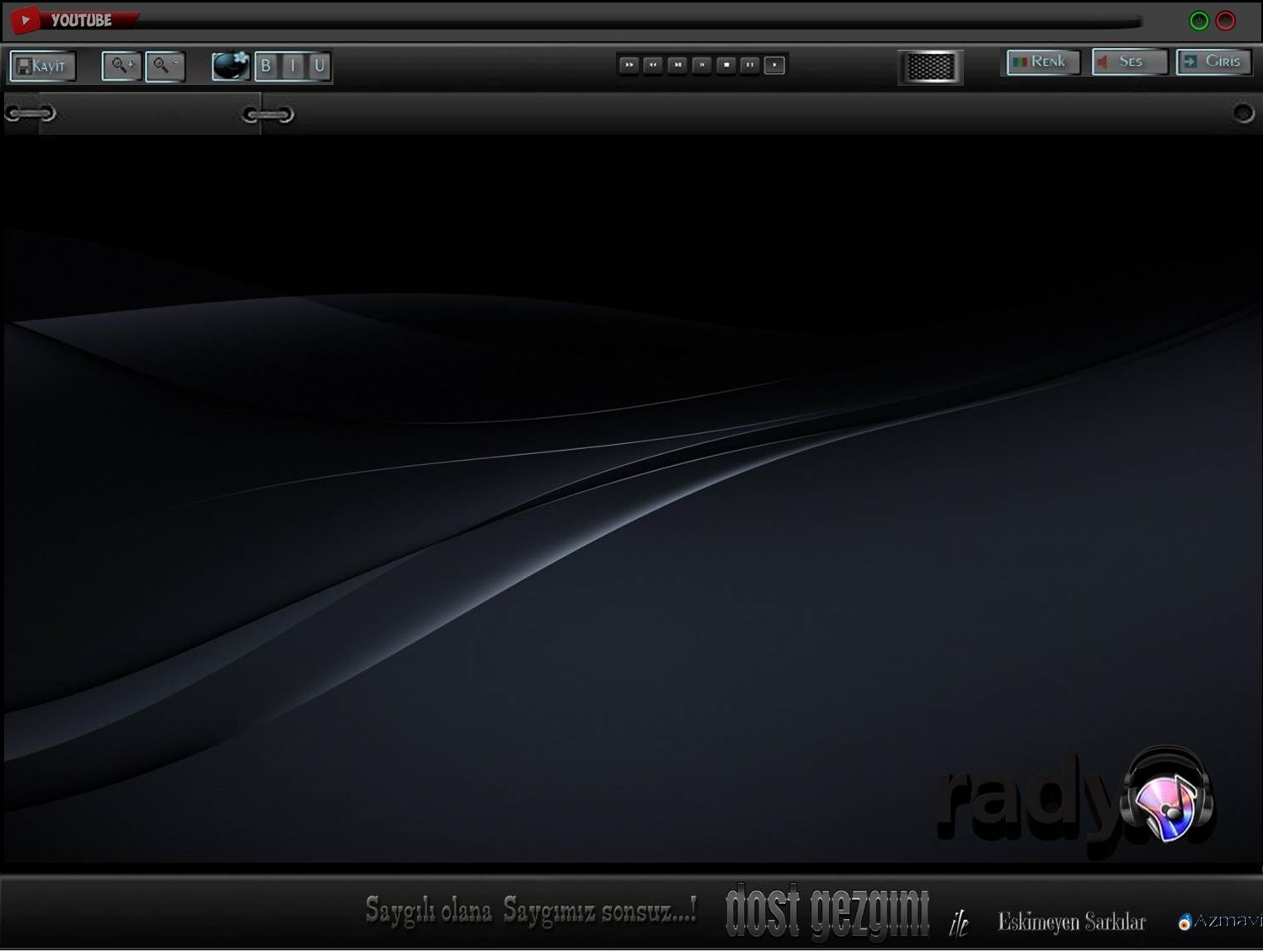Open the Renk color options

[x=1042, y=62]
